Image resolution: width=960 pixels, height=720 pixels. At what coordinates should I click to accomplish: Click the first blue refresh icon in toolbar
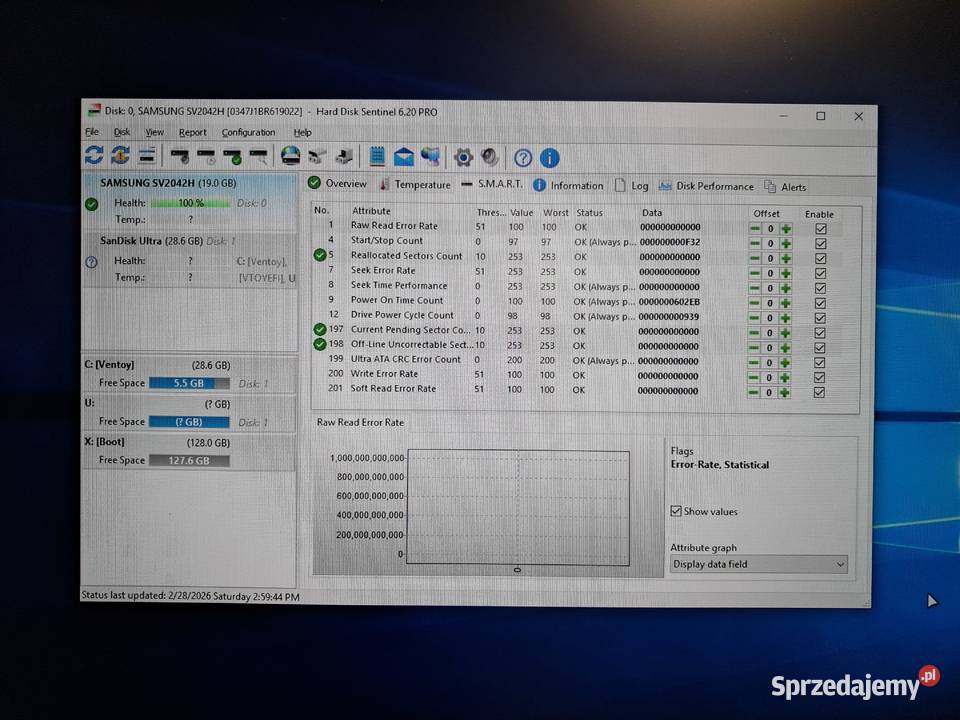click(94, 156)
